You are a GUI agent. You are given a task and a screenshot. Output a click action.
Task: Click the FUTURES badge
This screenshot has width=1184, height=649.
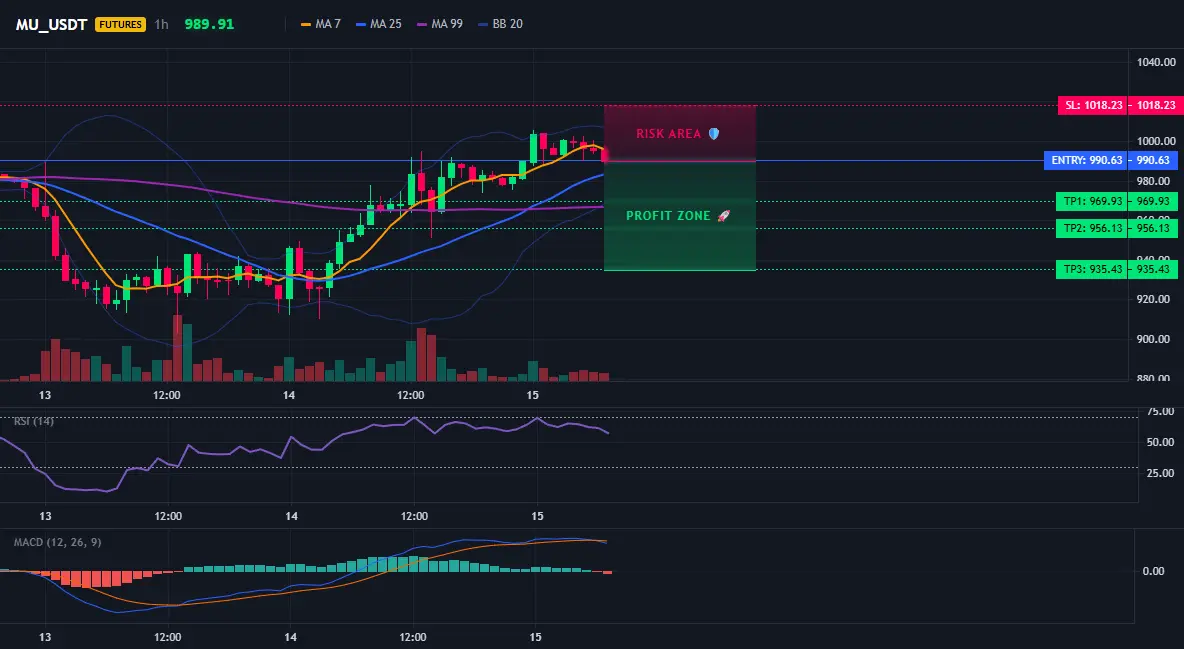(121, 24)
